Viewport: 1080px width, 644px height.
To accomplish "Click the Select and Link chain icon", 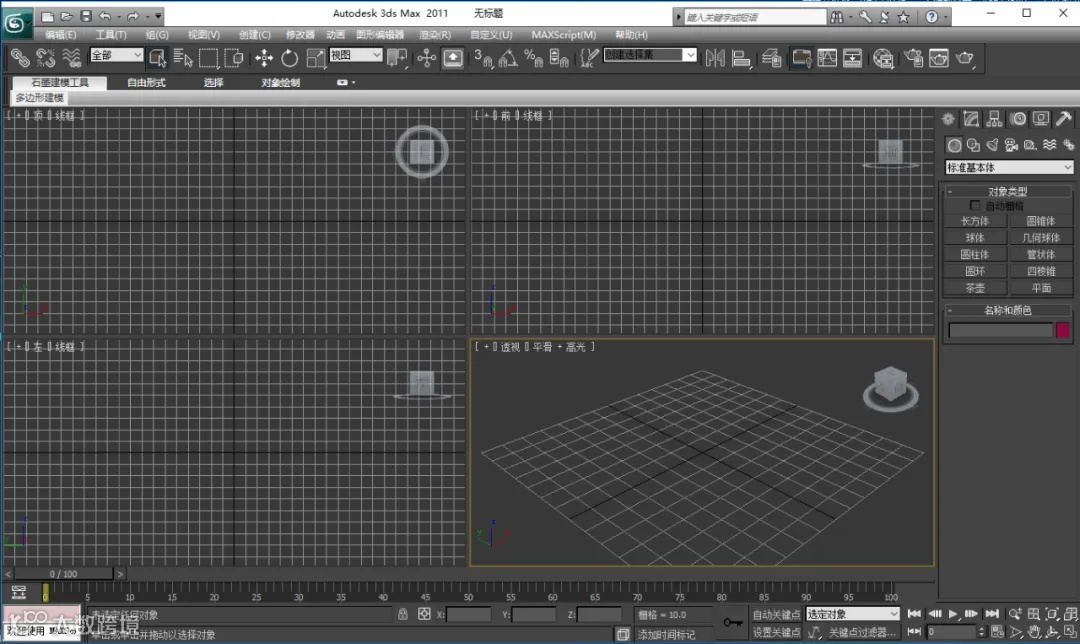I will [x=19, y=58].
